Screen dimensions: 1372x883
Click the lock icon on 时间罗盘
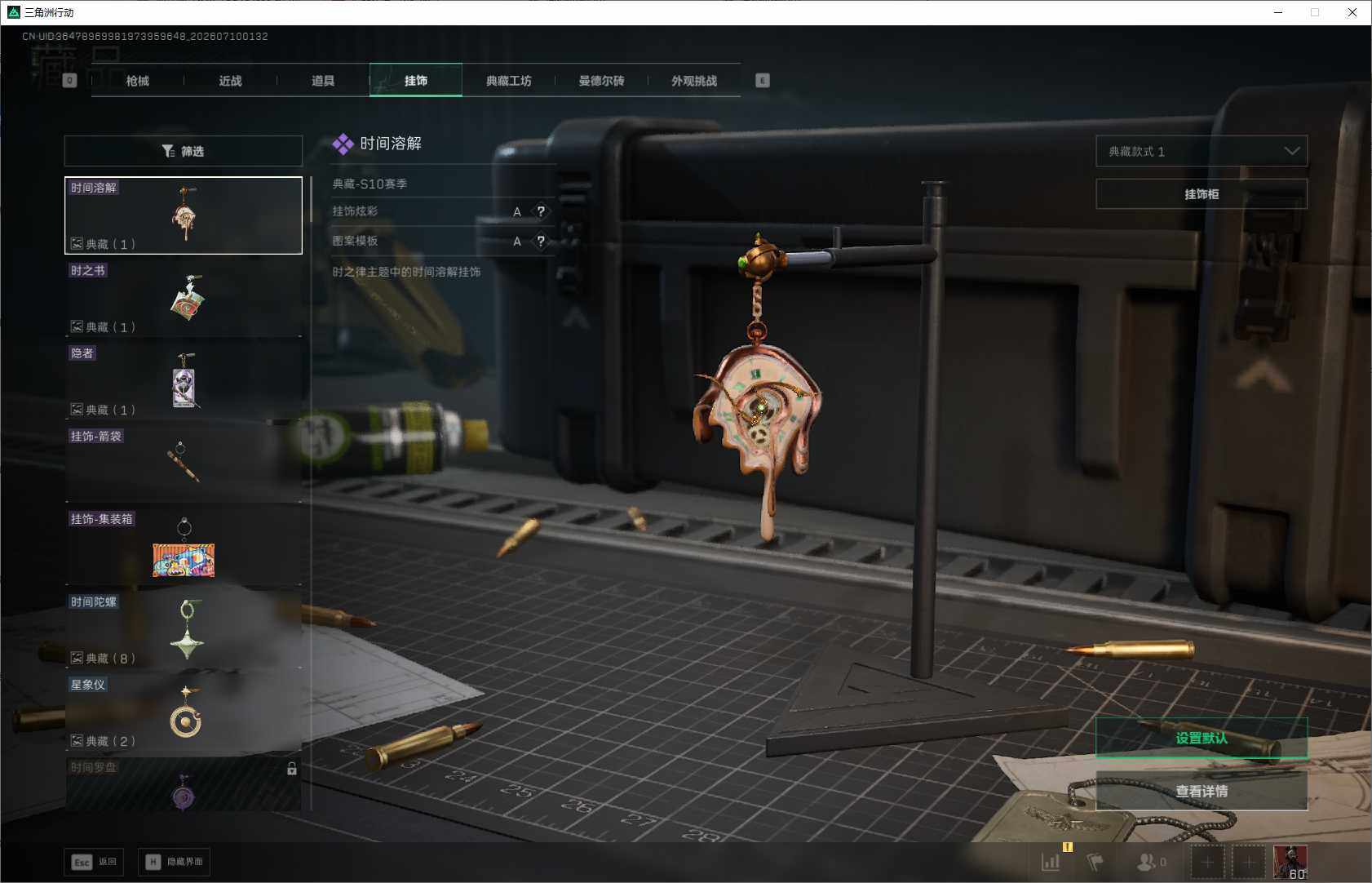(x=292, y=769)
